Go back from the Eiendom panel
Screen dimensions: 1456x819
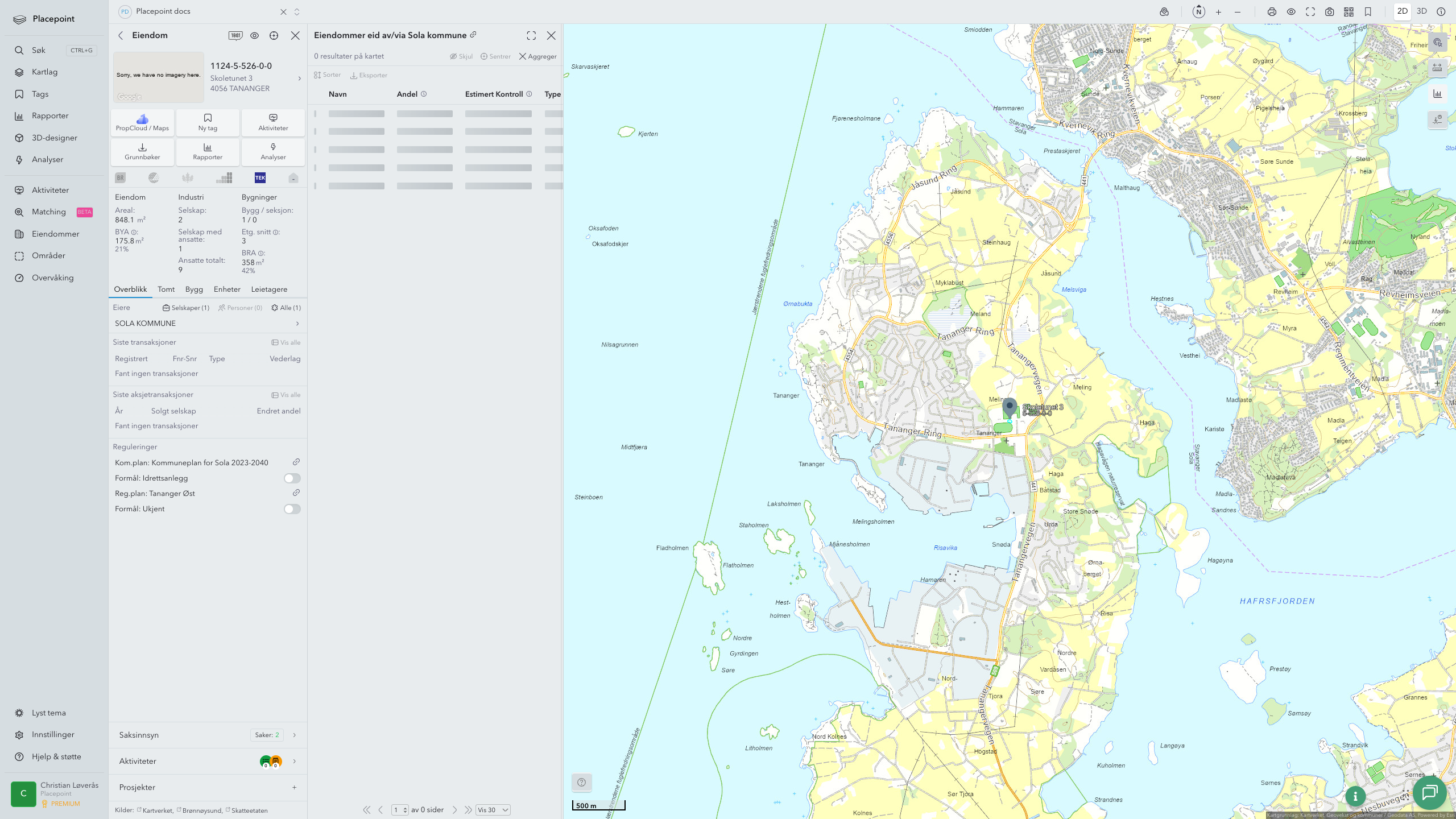pos(121,35)
